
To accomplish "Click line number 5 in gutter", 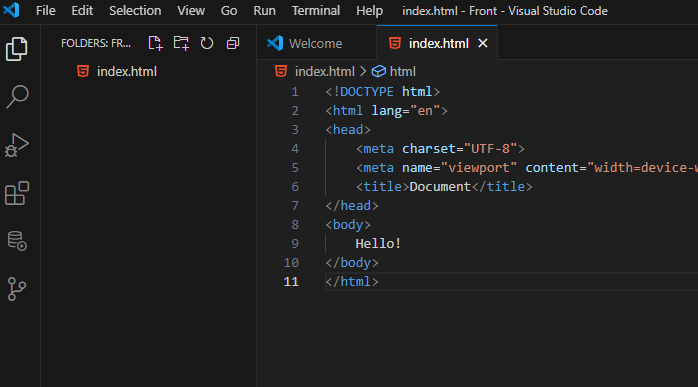I will pyautogui.click(x=295, y=168).
